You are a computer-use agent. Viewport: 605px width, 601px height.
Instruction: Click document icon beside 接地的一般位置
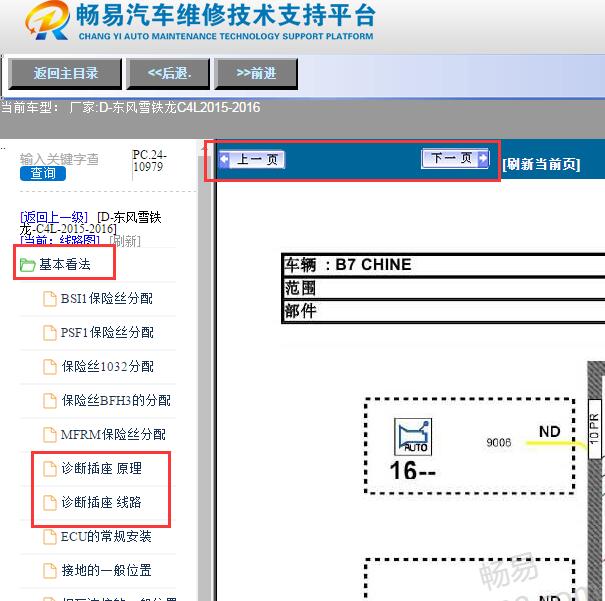[x=49, y=571]
